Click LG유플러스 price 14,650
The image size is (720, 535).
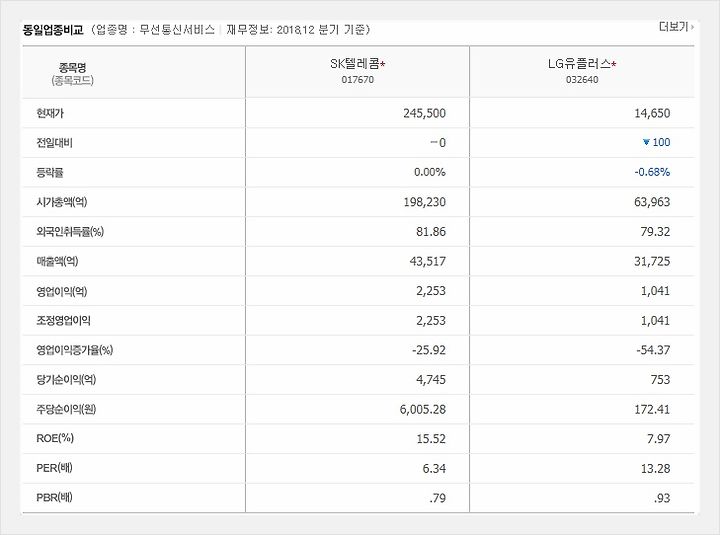point(652,113)
